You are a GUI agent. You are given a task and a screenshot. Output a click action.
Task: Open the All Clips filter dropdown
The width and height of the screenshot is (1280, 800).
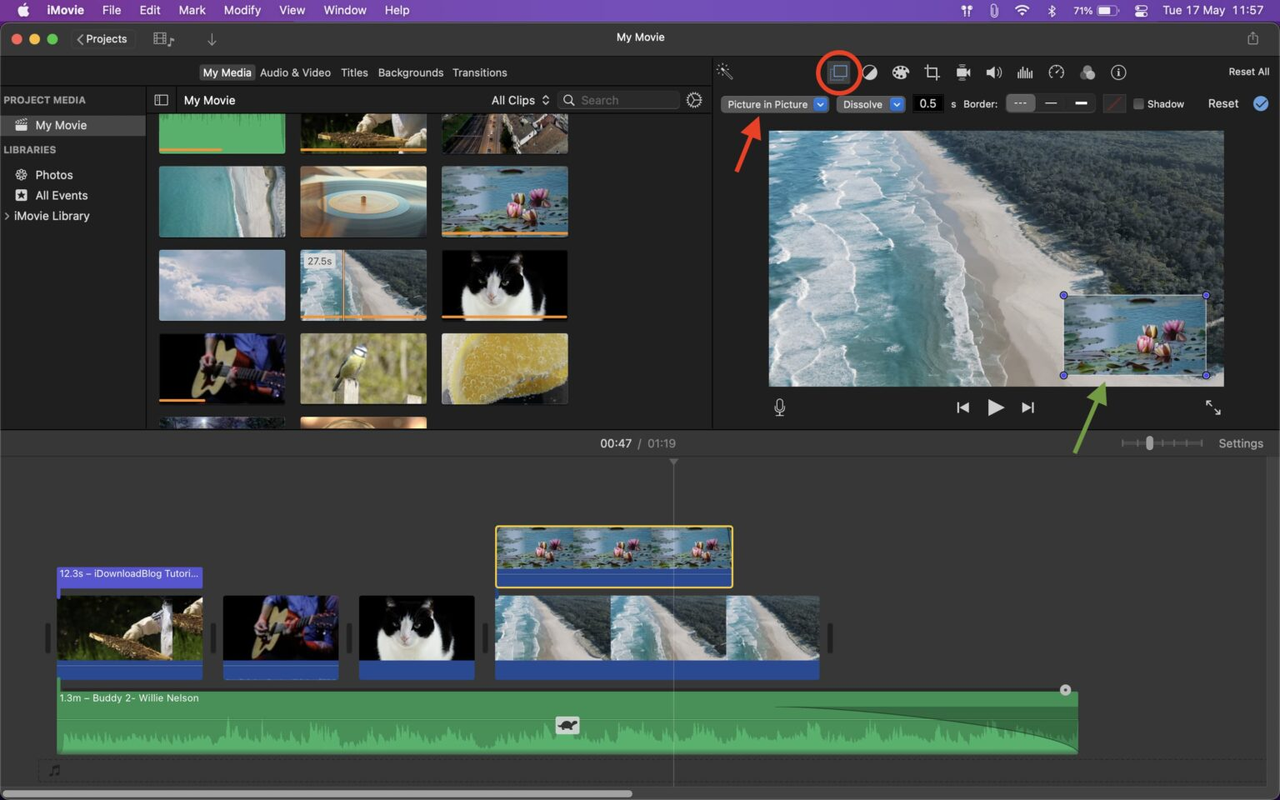click(x=520, y=100)
